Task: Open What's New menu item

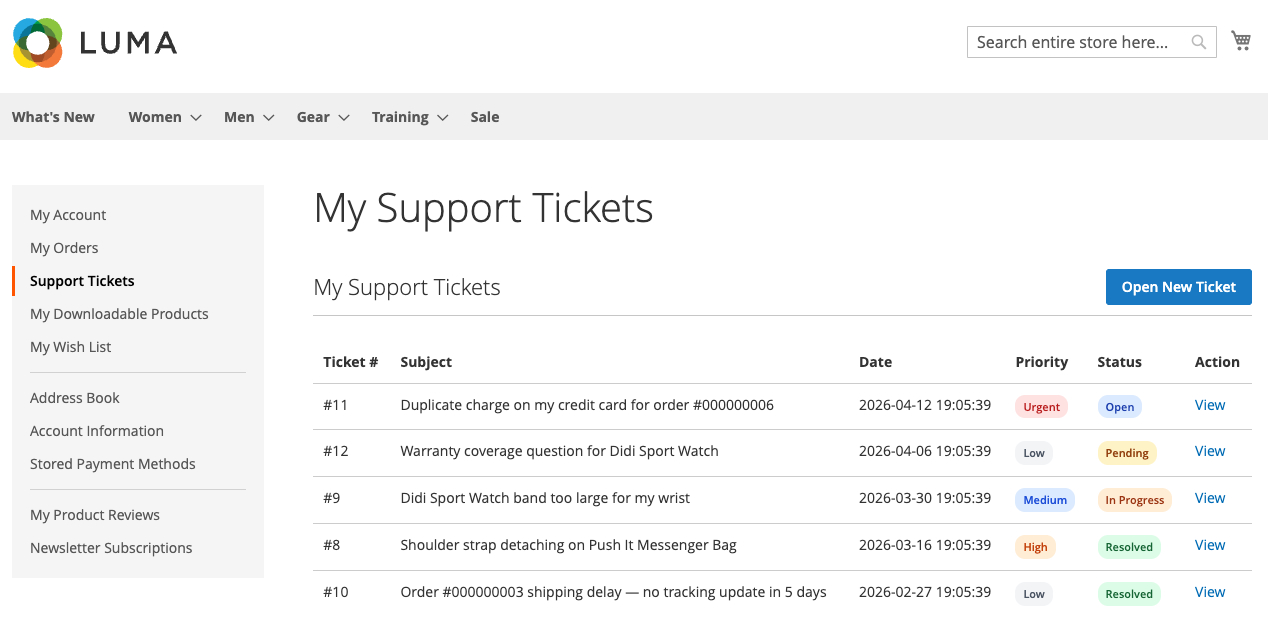Action: click(x=53, y=117)
